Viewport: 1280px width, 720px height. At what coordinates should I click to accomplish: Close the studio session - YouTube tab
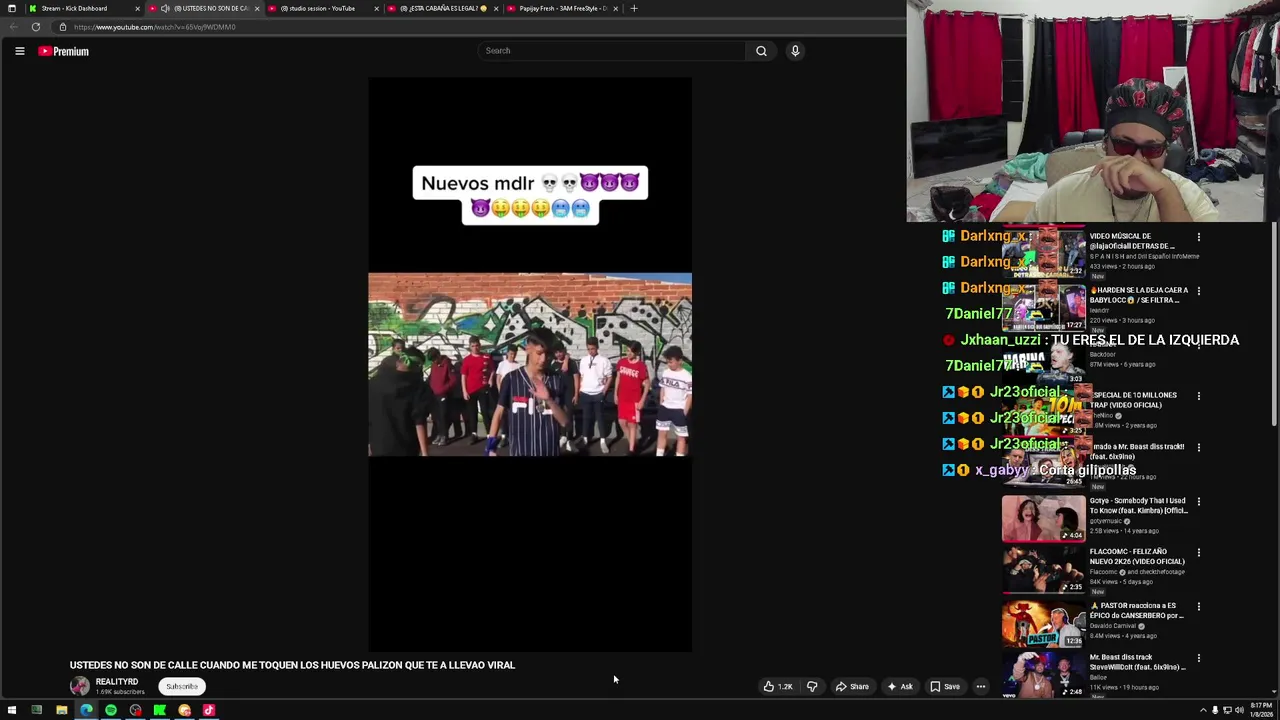377,8
